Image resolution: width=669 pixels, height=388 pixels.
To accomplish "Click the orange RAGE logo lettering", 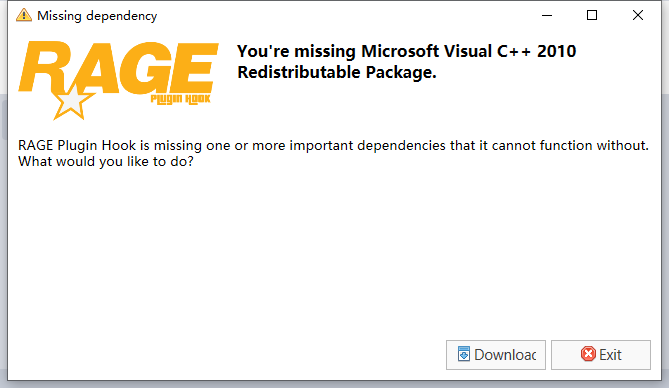I will tap(118, 68).
